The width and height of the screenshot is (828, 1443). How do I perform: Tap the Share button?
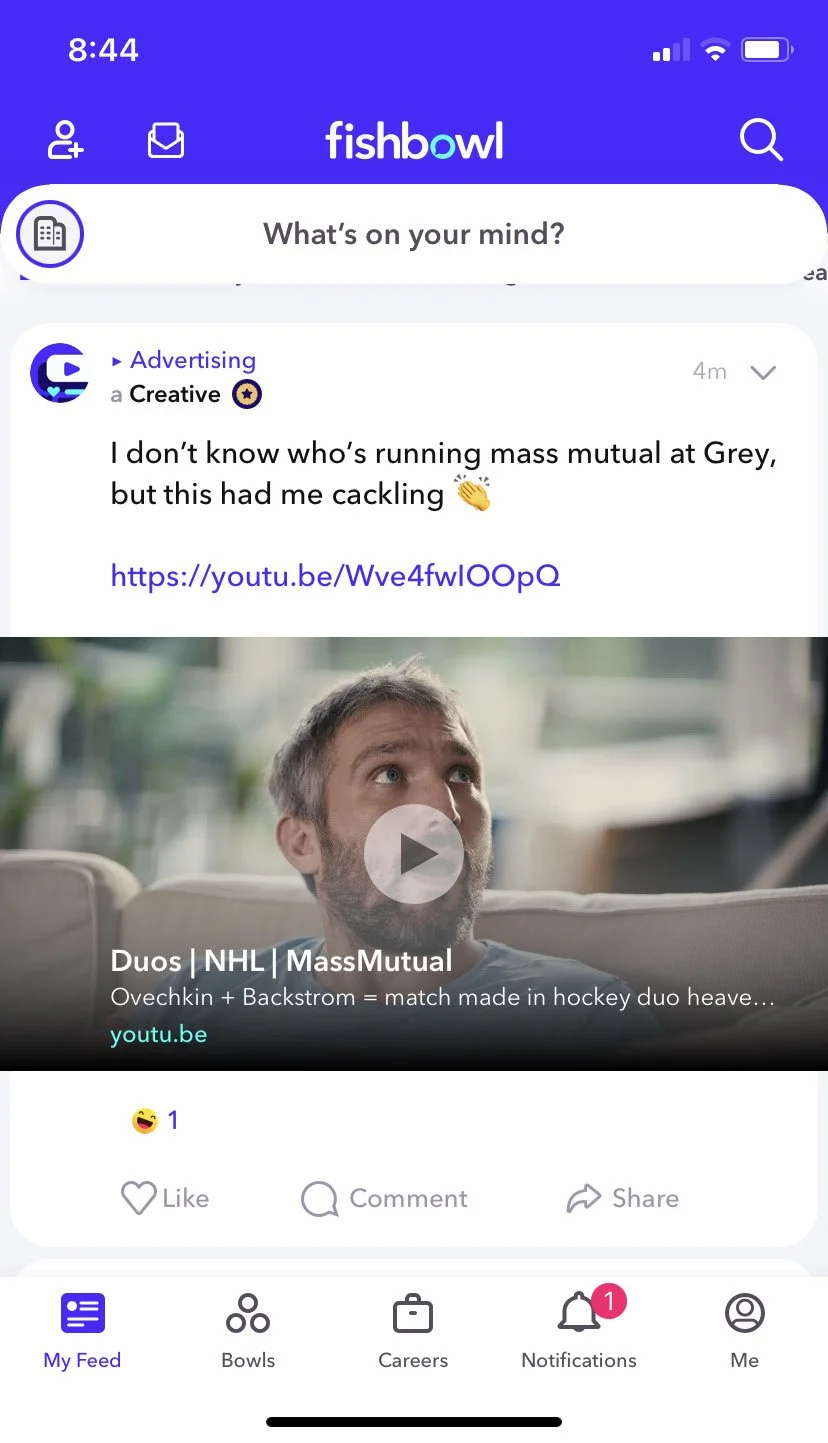click(x=622, y=1198)
